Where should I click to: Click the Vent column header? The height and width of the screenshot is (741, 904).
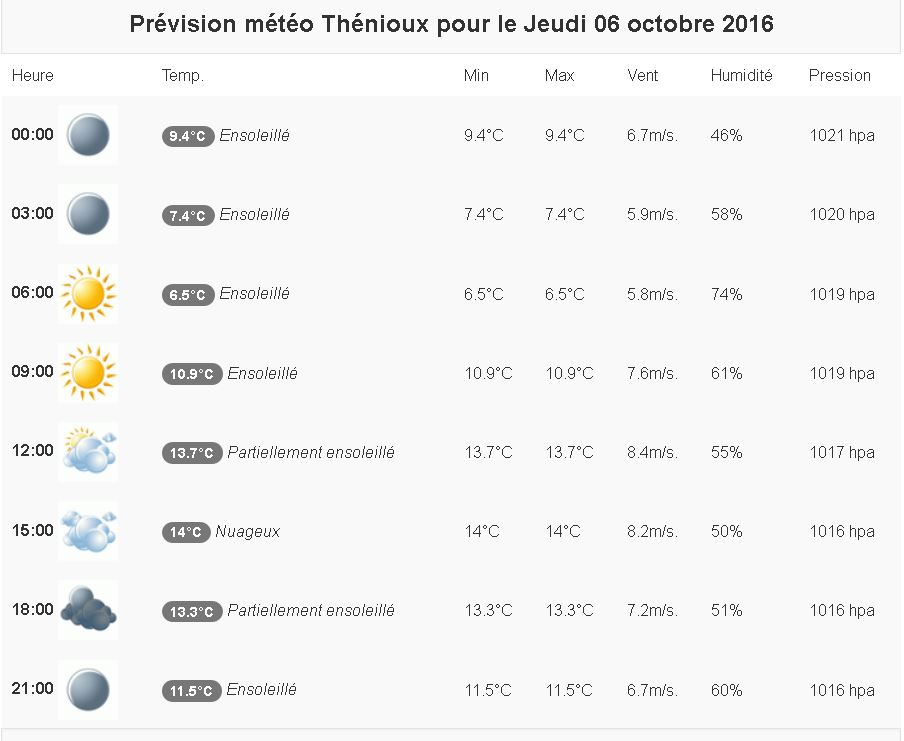tap(643, 75)
